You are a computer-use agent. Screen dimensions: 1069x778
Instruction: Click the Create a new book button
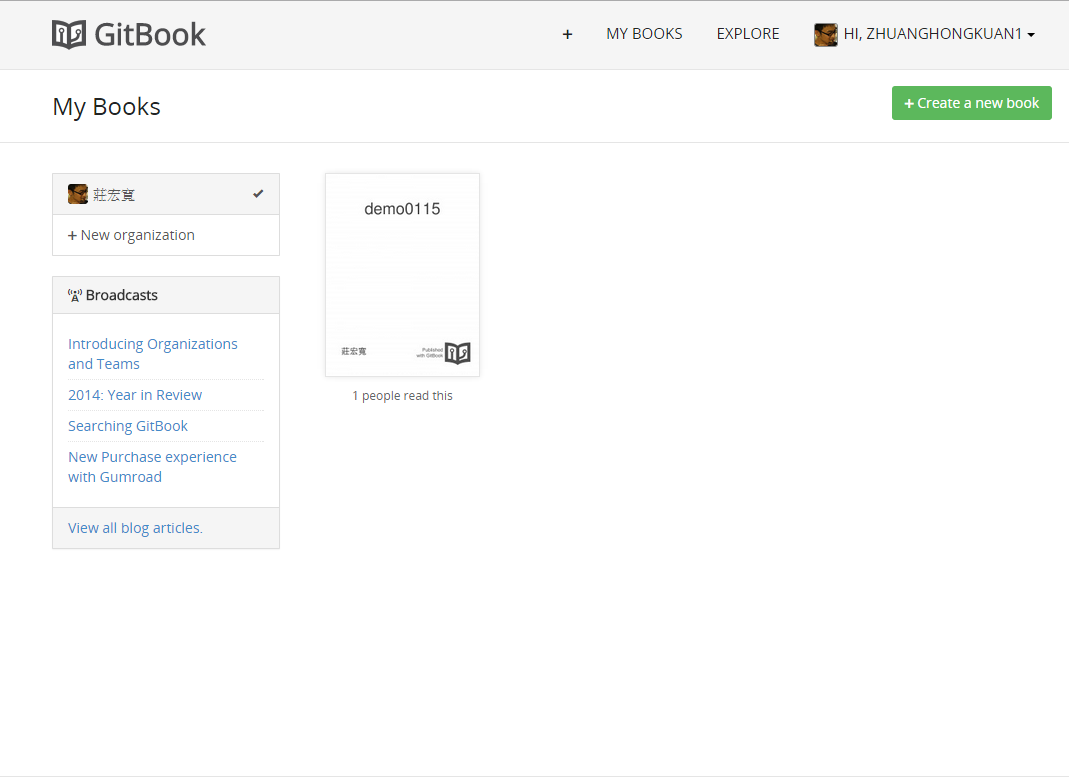point(972,103)
